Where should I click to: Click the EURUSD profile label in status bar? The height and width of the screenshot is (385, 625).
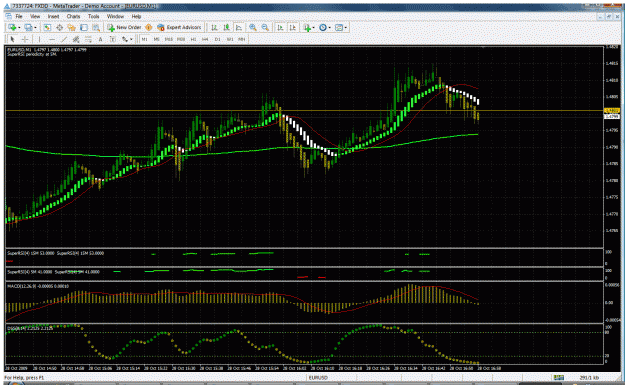(318, 377)
